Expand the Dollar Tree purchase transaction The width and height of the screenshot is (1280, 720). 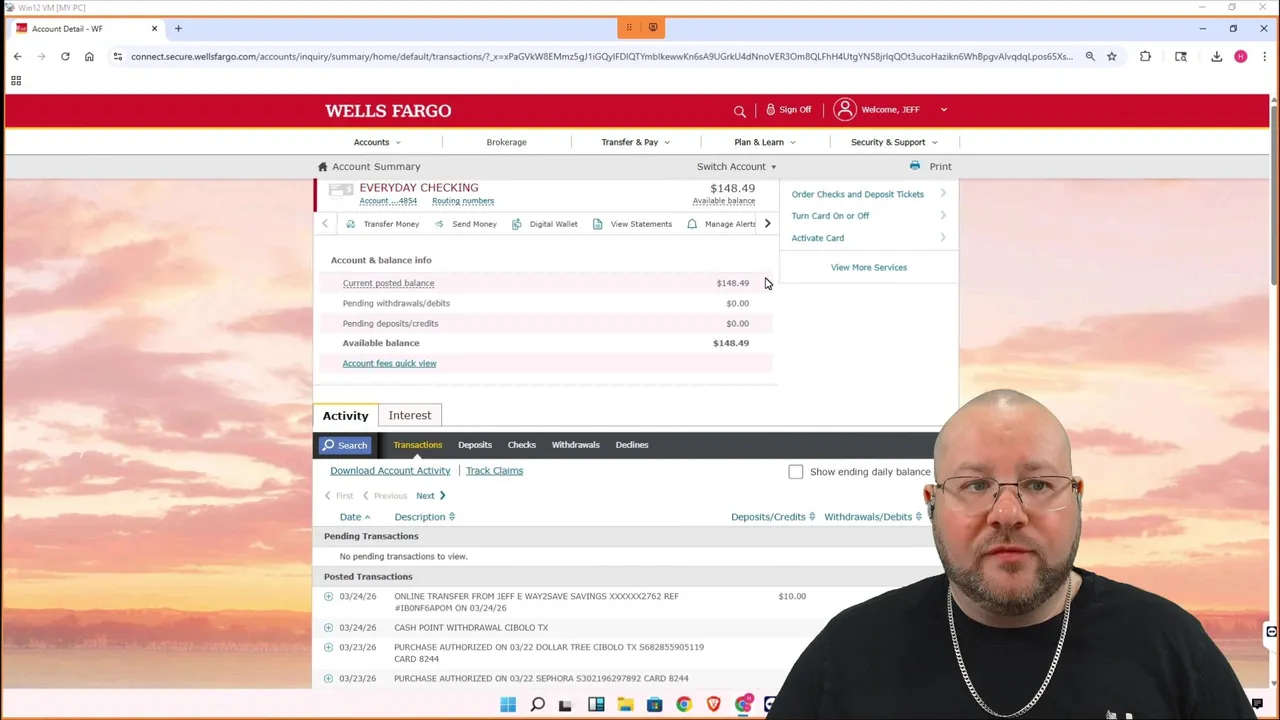click(x=328, y=647)
